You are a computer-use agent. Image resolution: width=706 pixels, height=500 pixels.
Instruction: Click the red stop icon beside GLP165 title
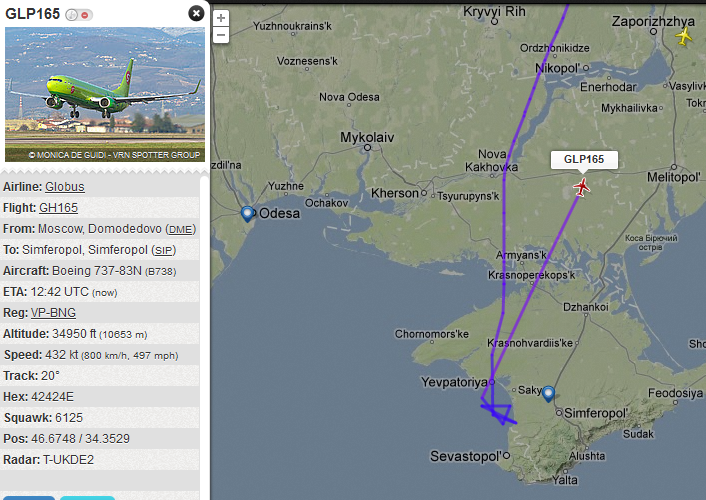(x=85, y=15)
